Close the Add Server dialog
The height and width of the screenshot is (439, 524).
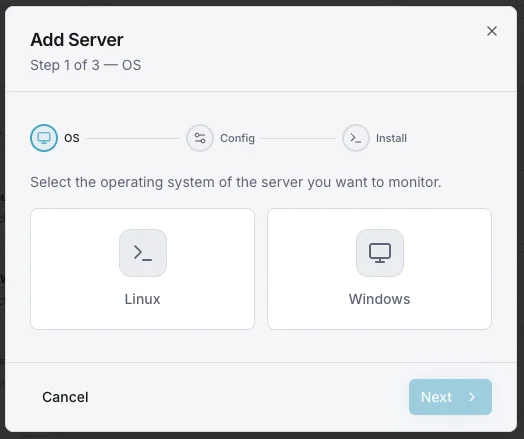click(x=492, y=31)
